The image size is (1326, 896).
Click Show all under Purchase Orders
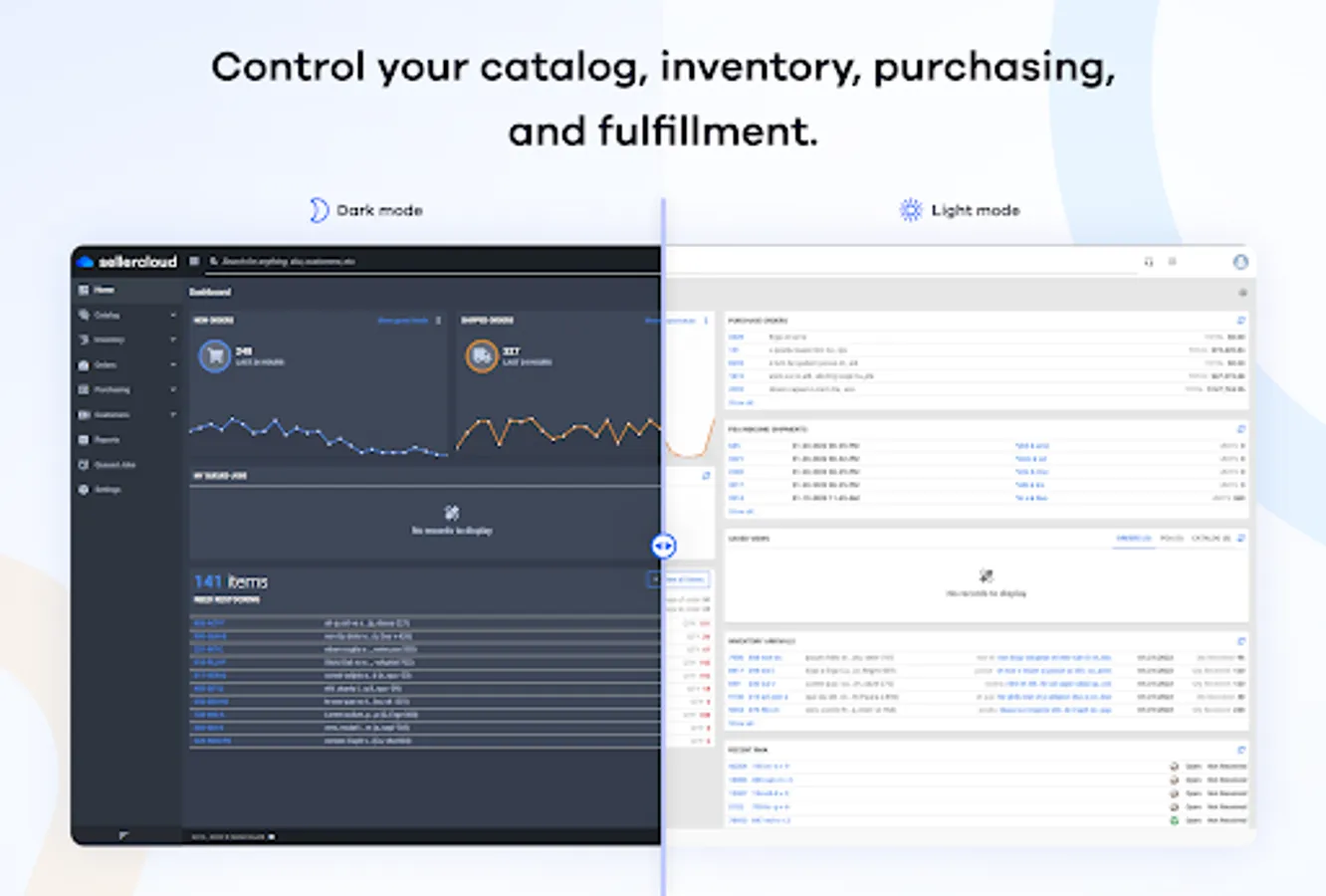pos(741,403)
